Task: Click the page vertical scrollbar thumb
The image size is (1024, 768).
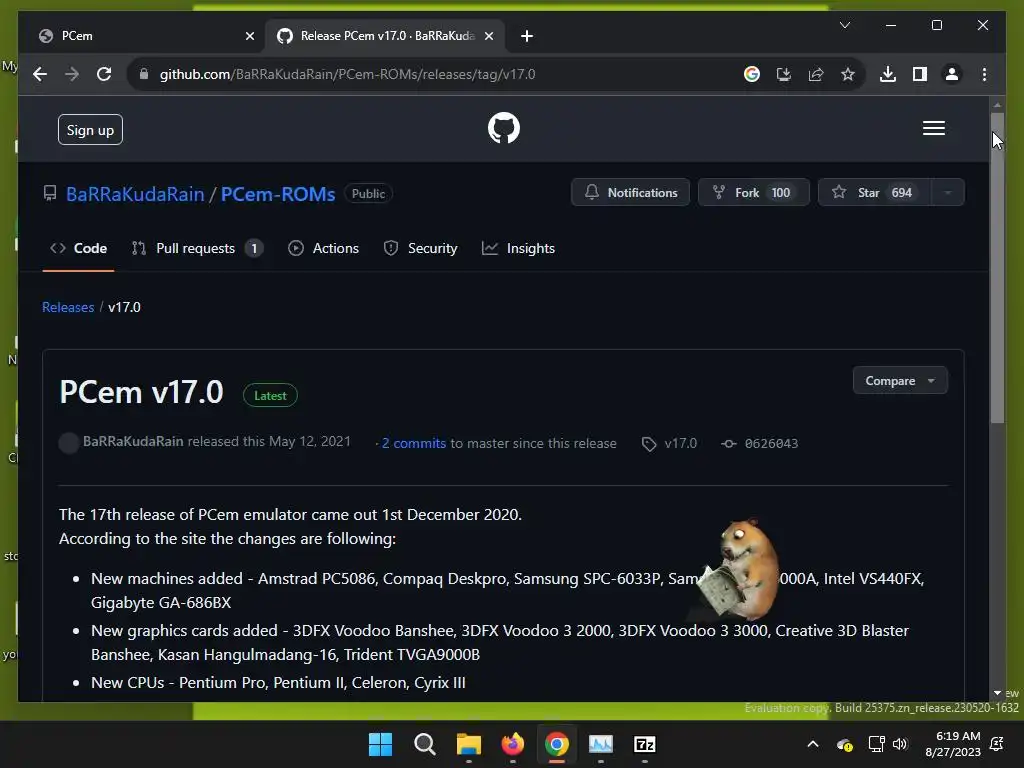Action: 997,268
